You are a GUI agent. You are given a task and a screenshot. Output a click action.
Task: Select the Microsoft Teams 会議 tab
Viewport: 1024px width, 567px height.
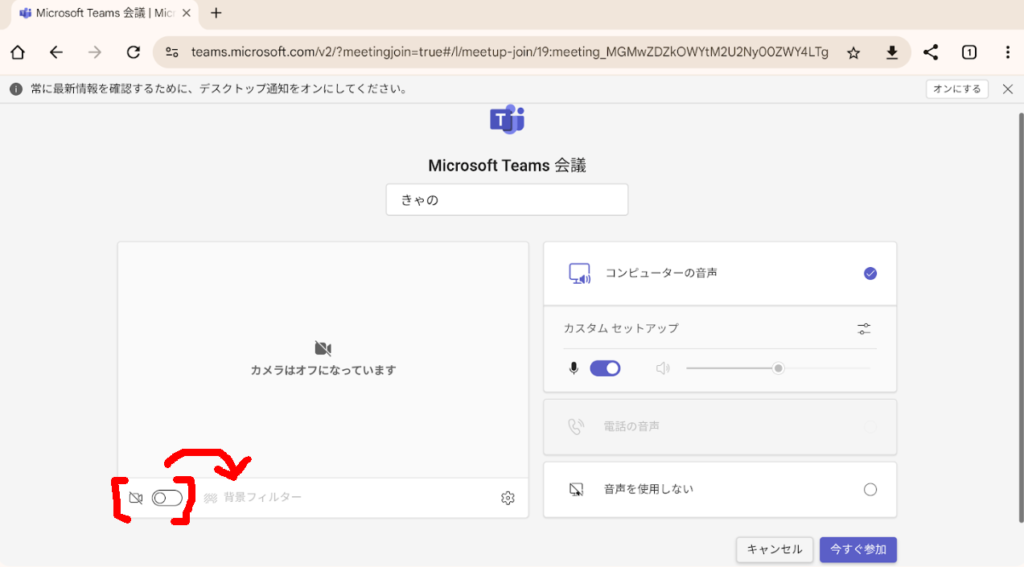[x=104, y=14]
